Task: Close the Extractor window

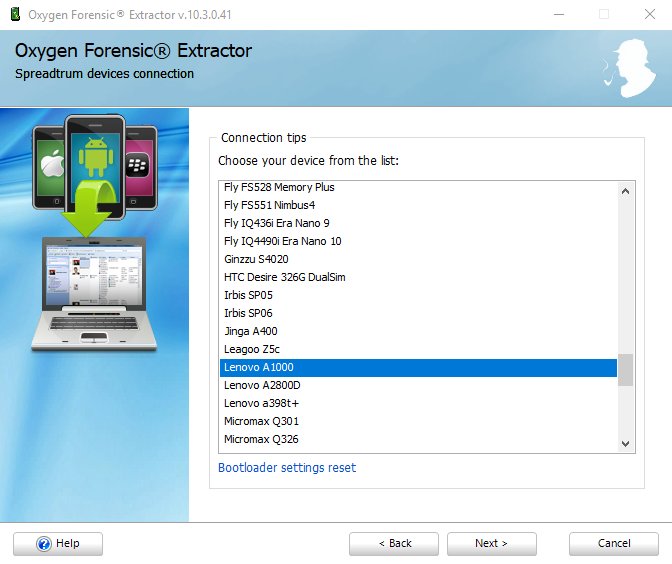Action: 650,14
